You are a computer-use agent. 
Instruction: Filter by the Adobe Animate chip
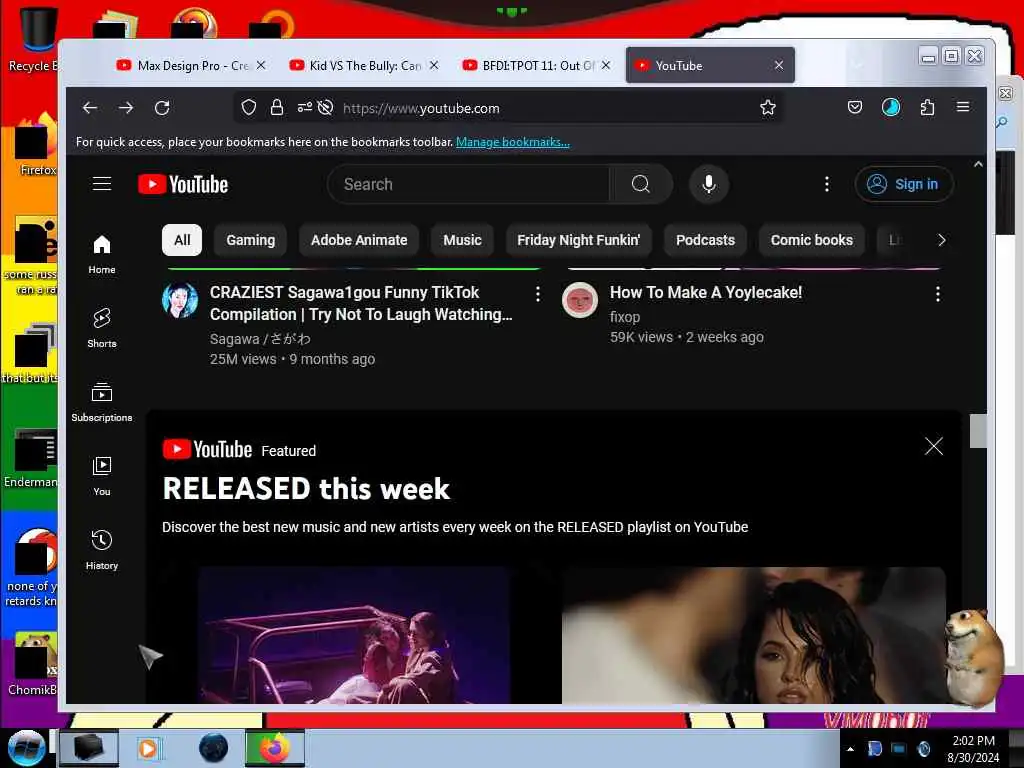pyautogui.click(x=359, y=240)
